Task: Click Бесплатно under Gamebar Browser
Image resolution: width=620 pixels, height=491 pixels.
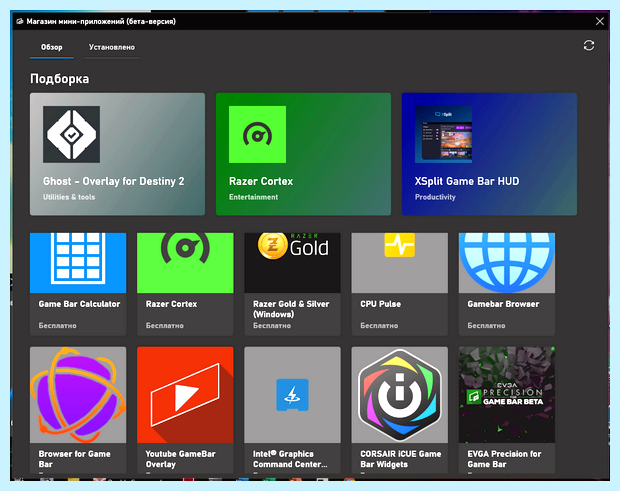Action: (x=486, y=326)
